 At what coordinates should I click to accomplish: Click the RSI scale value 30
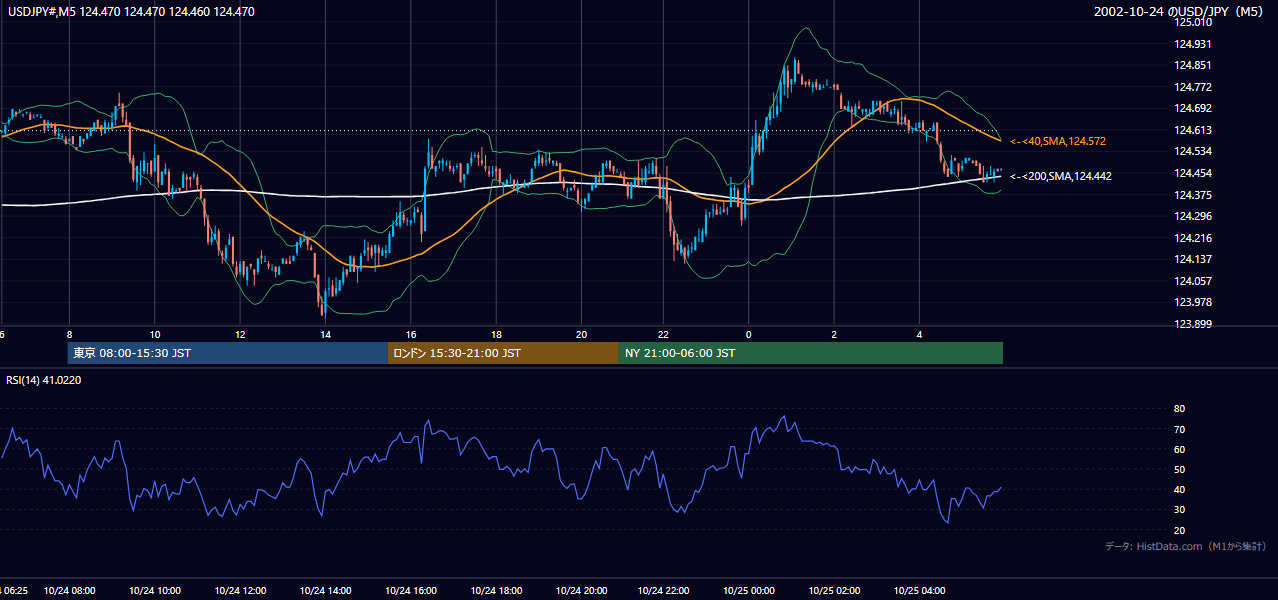pos(1179,510)
